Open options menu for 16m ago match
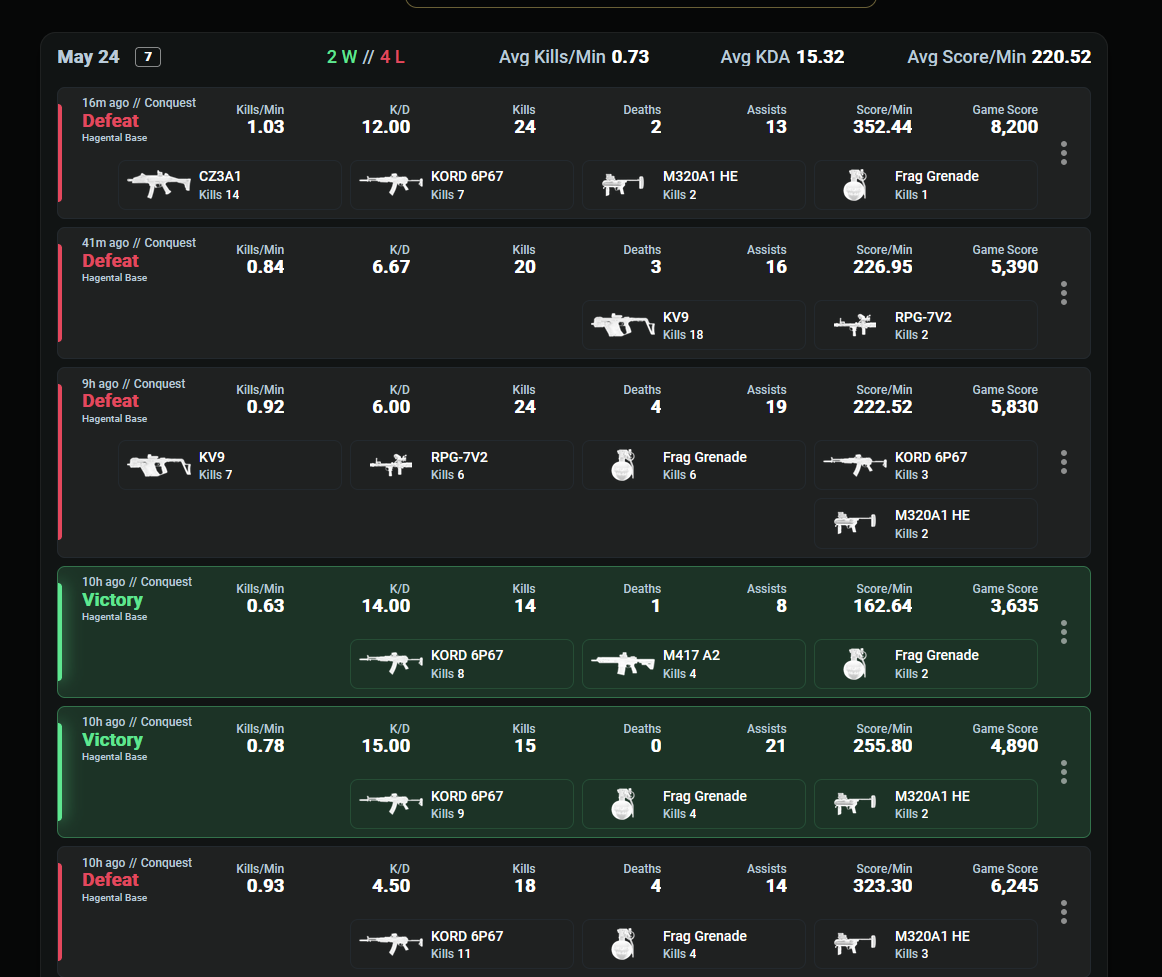The height and width of the screenshot is (977, 1162). pos(1063,153)
